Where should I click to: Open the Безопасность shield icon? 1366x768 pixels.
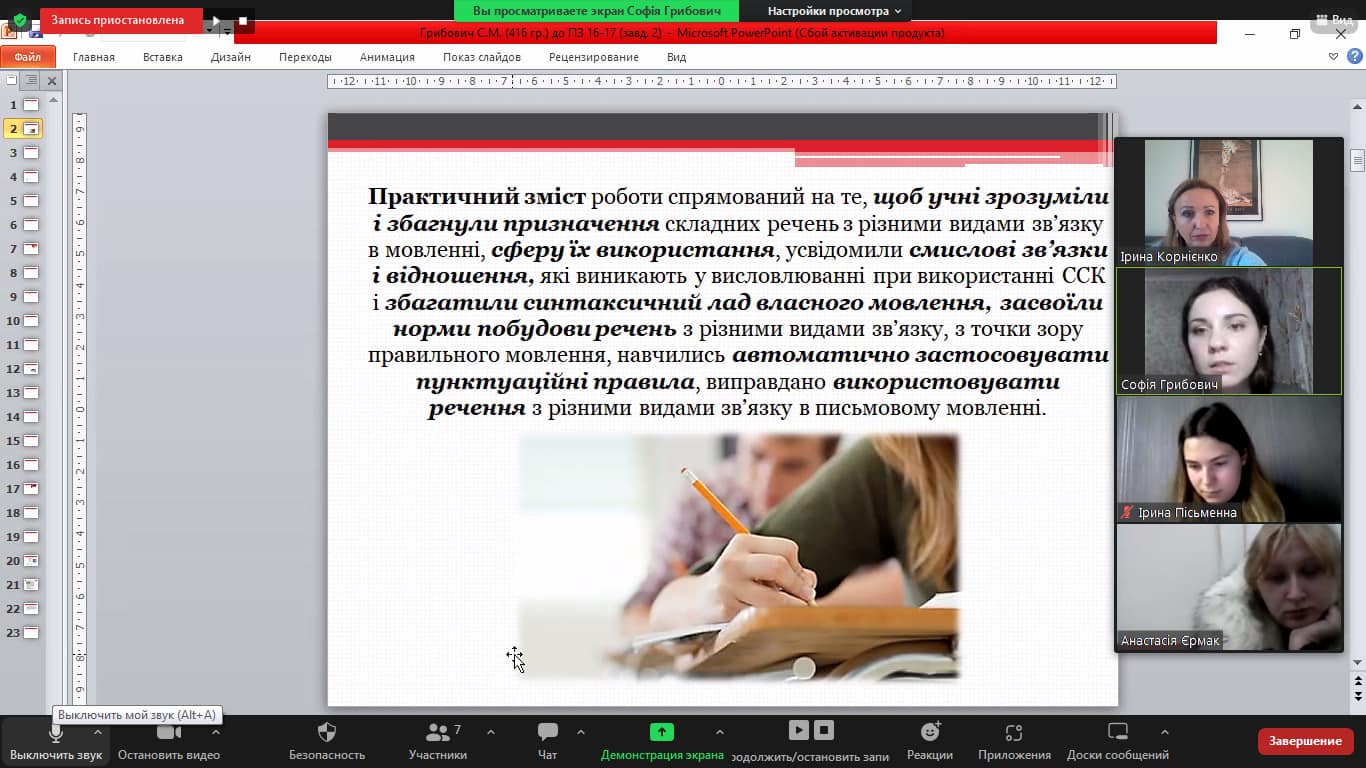326,732
